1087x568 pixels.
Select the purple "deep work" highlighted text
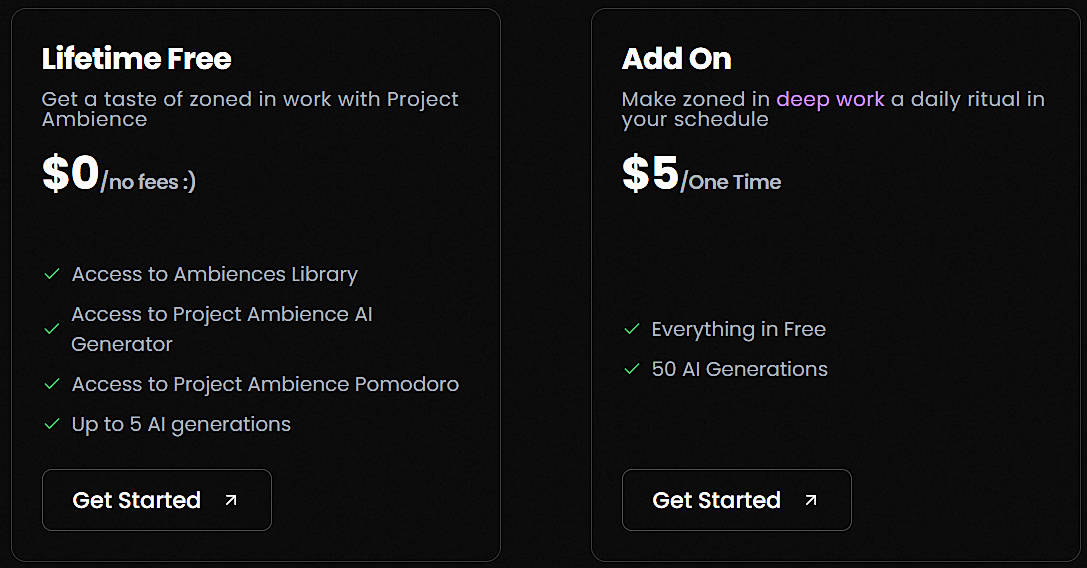[x=830, y=99]
